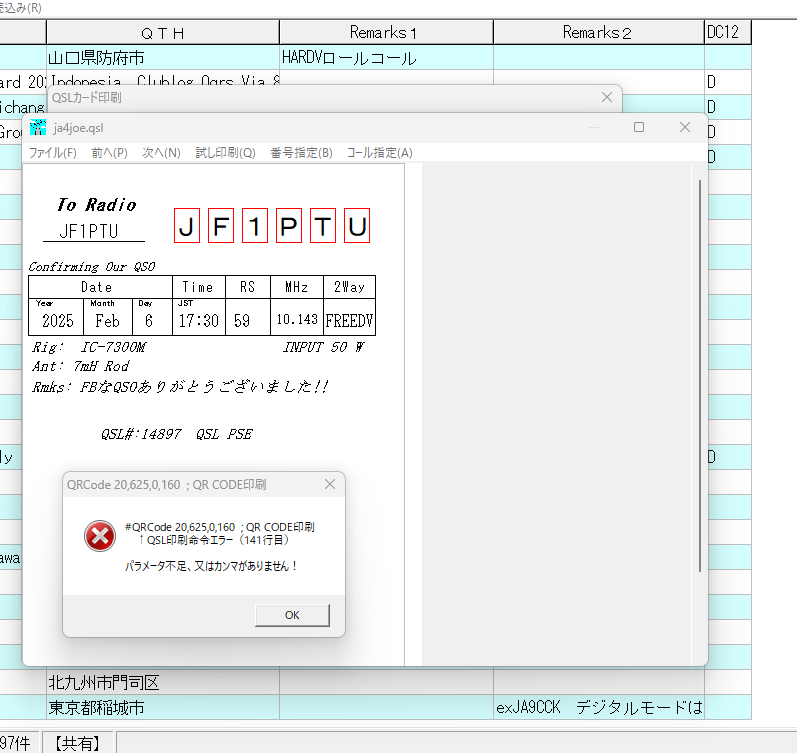Click the ja4joe.qsl window app icon
The image size is (797, 753).
pos(38,128)
